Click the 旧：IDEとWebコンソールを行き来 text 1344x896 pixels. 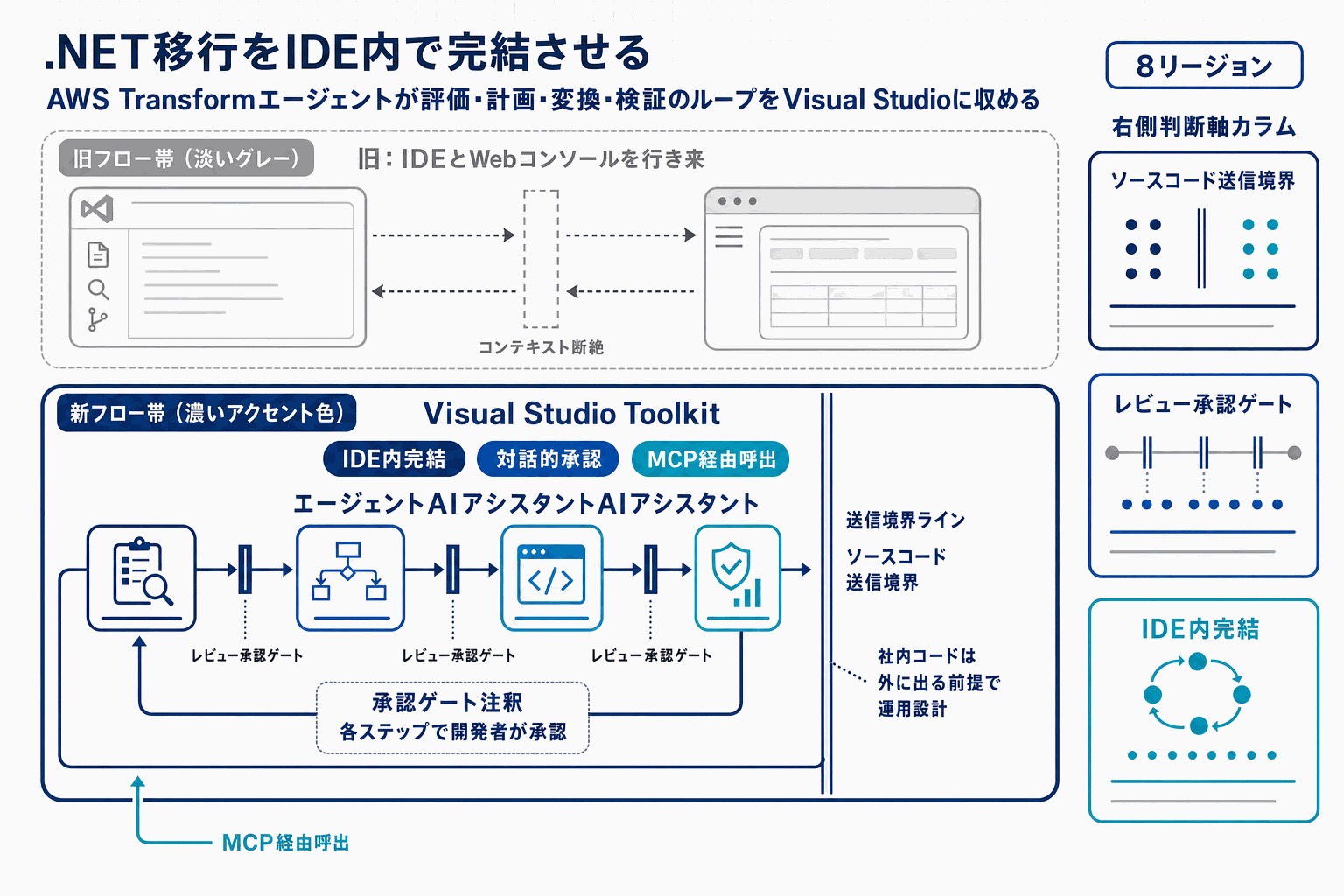(x=530, y=158)
